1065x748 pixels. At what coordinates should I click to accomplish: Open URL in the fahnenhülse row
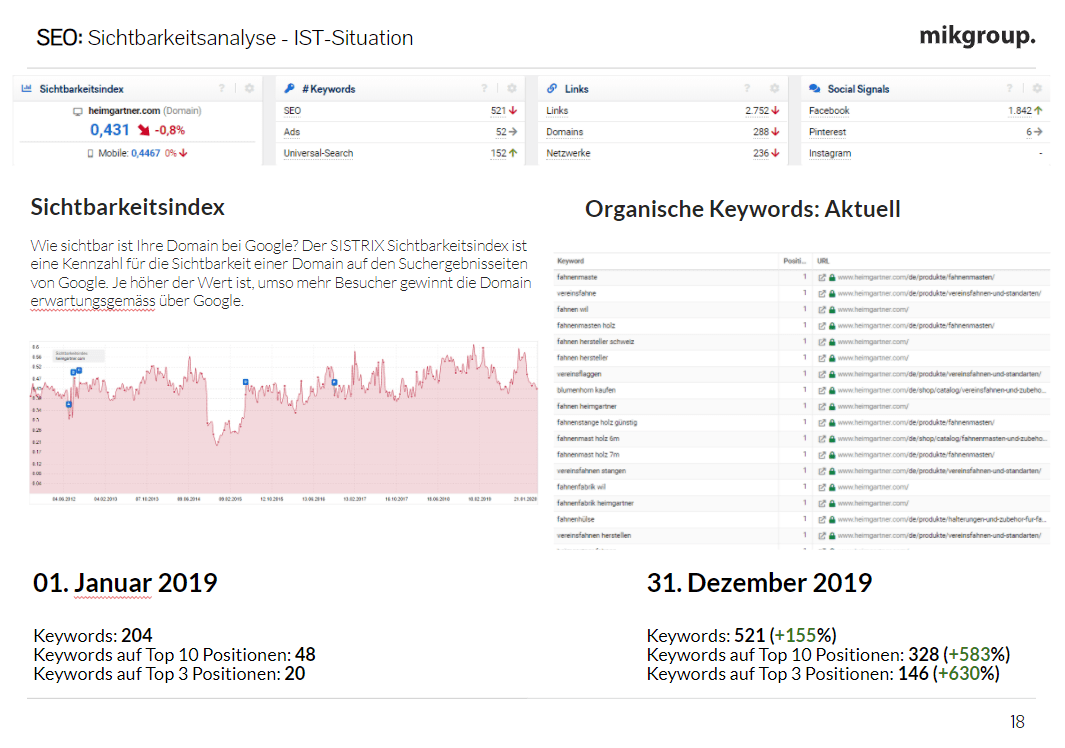[941, 520]
